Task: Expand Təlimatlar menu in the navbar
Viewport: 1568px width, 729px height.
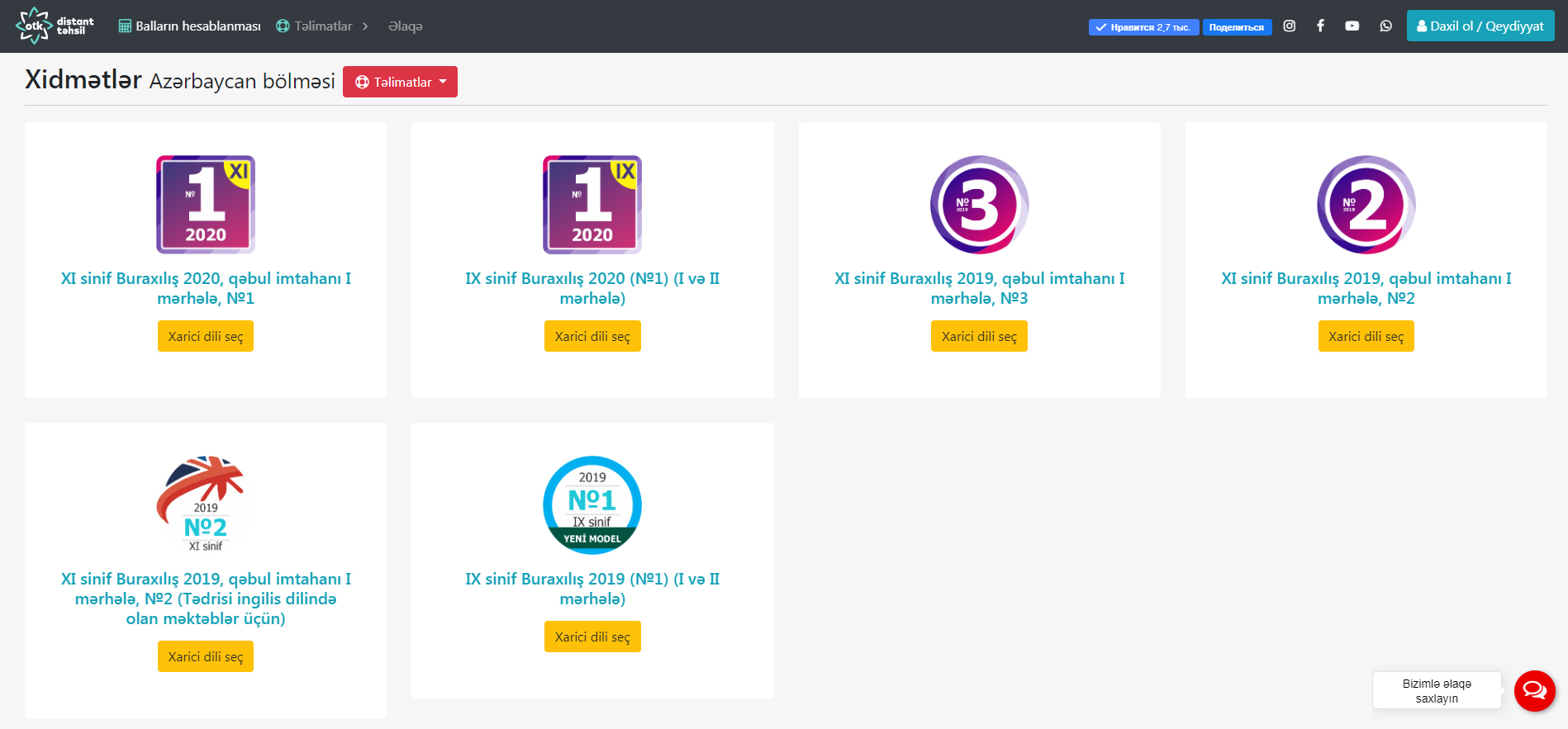Action: point(322,26)
